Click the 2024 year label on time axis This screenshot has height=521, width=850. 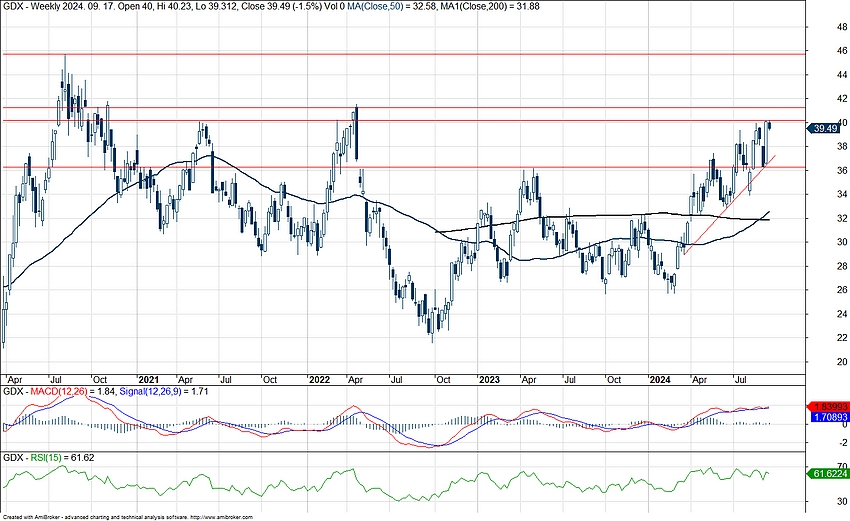tap(660, 380)
